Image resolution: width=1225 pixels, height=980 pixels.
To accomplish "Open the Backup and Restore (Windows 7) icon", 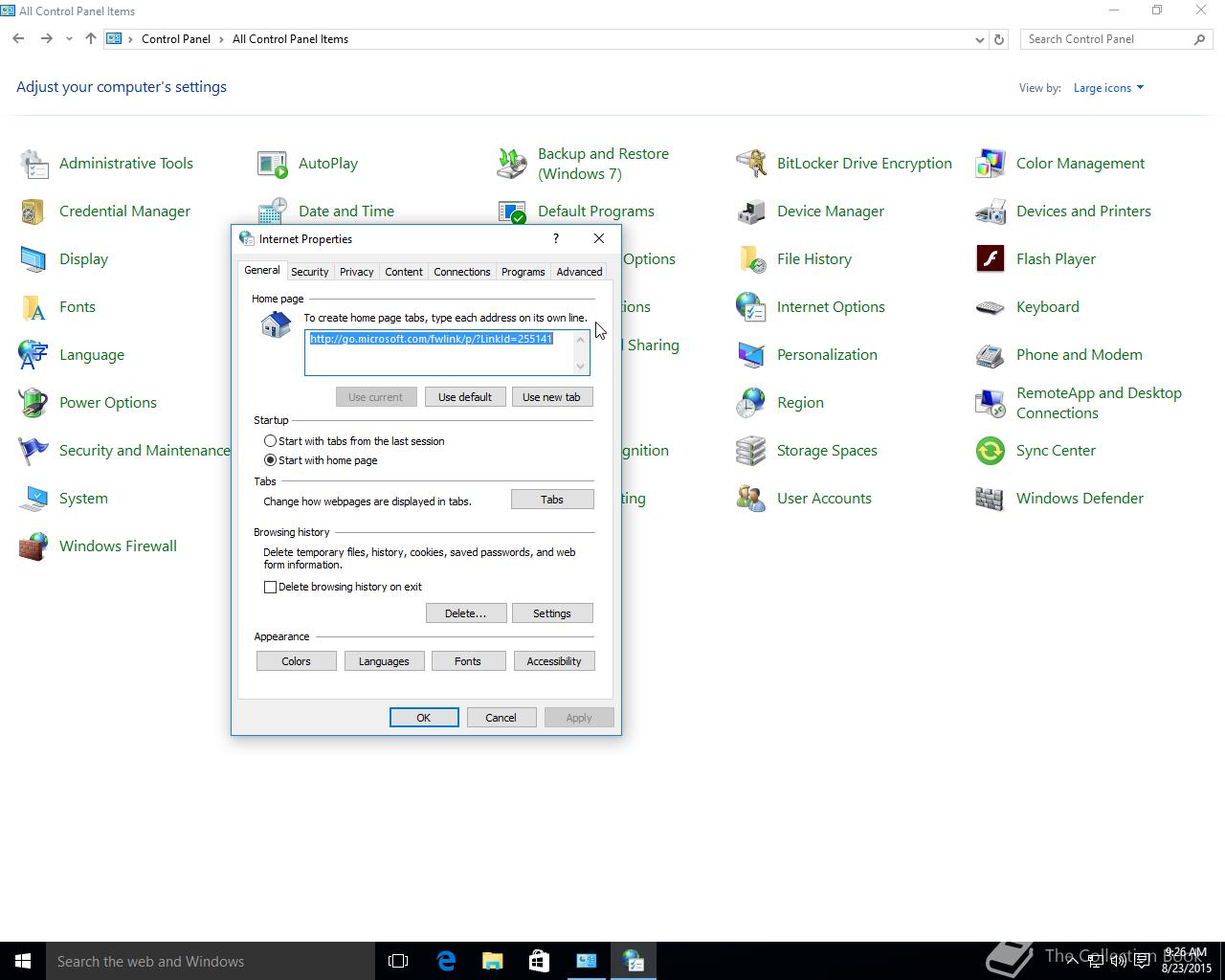I will (x=512, y=164).
